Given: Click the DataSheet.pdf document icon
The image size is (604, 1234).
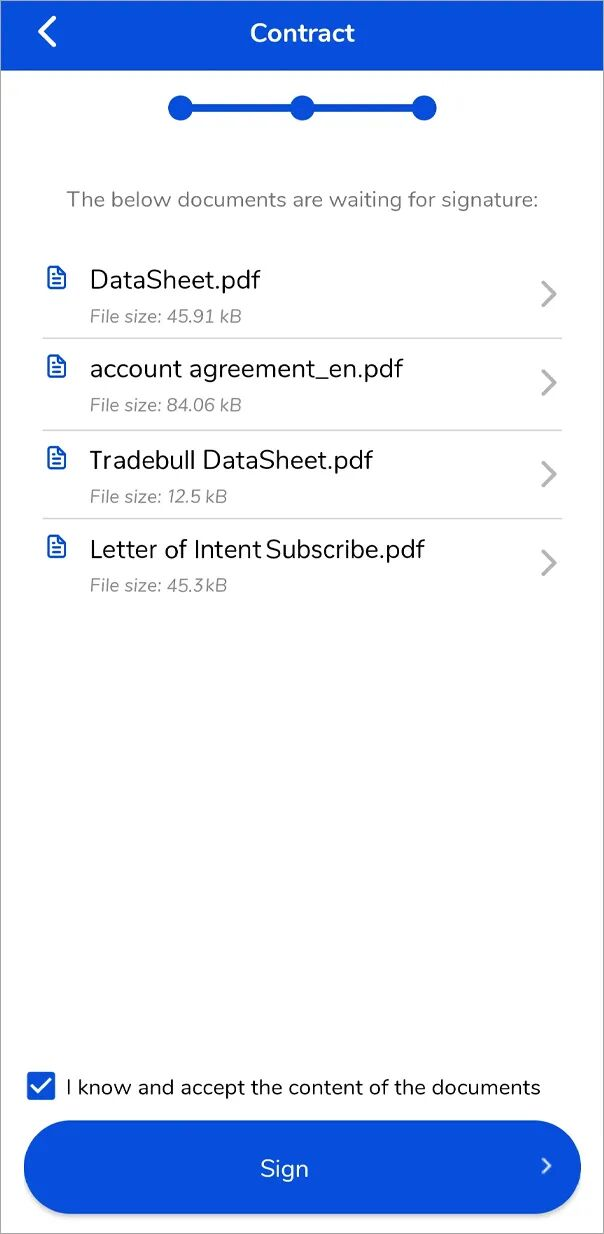Looking at the screenshot, I should [x=58, y=278].
